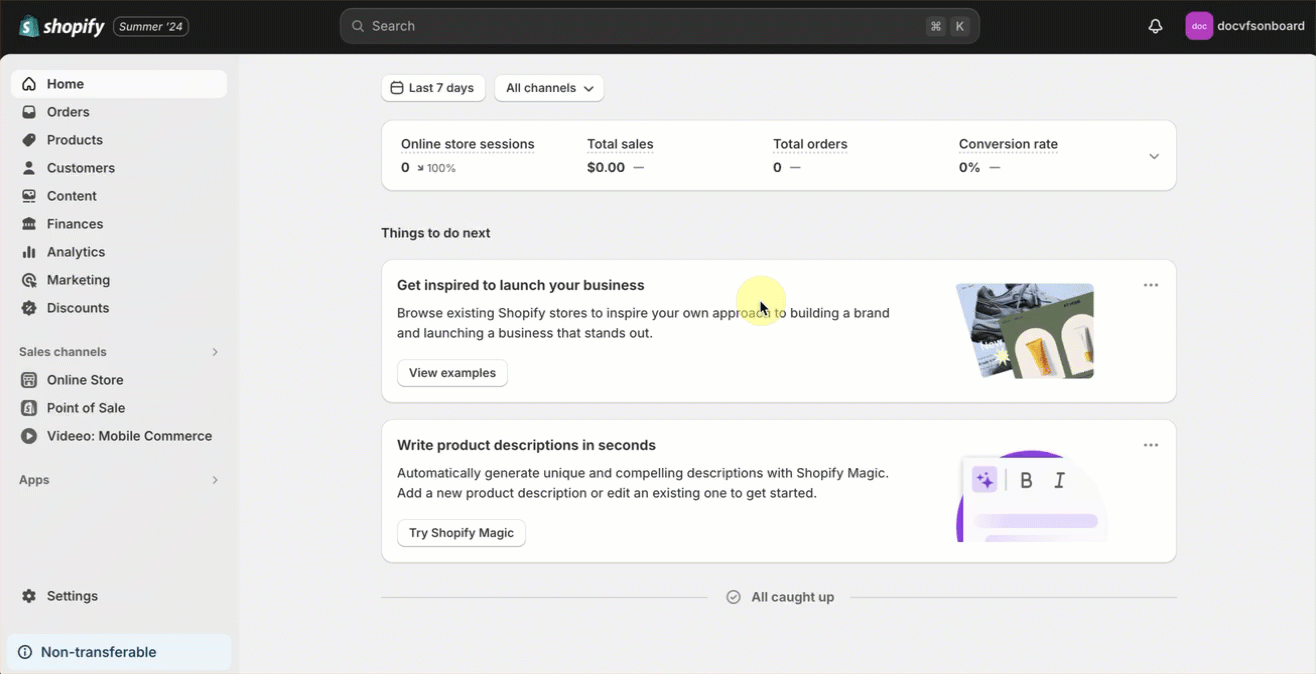The image size is (1316, 674).
Task: Open the Last 7 days date picker
Action: (x=433, y=88)
